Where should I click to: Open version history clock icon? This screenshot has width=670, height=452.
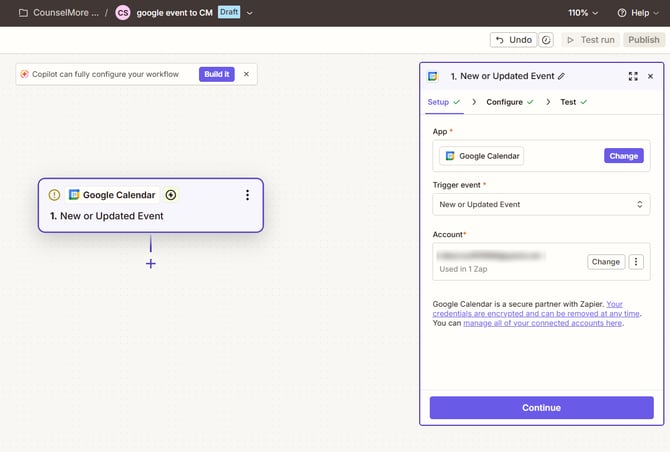coord(546,40)
